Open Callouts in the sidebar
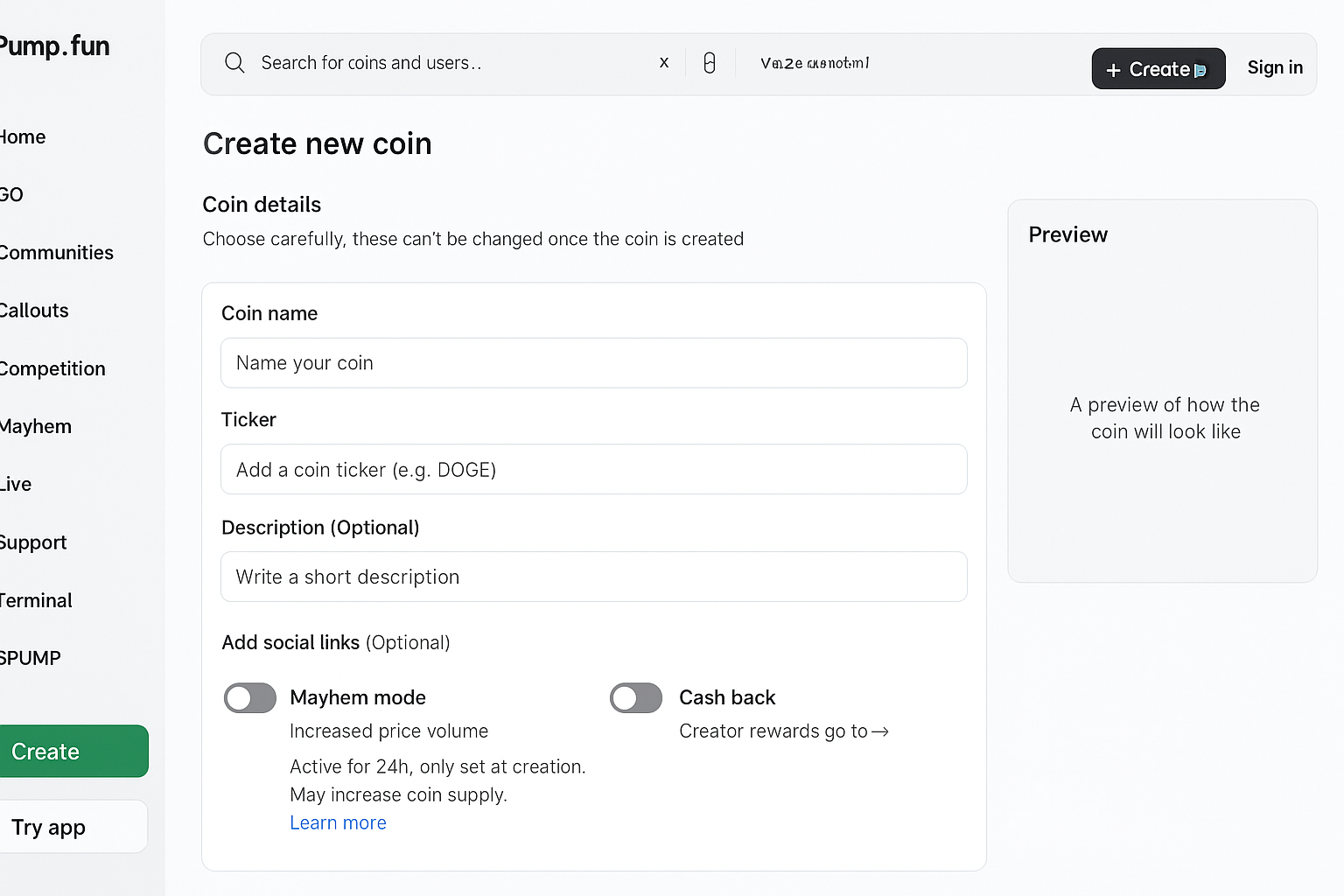The image size is (1344, 896). 34,311
